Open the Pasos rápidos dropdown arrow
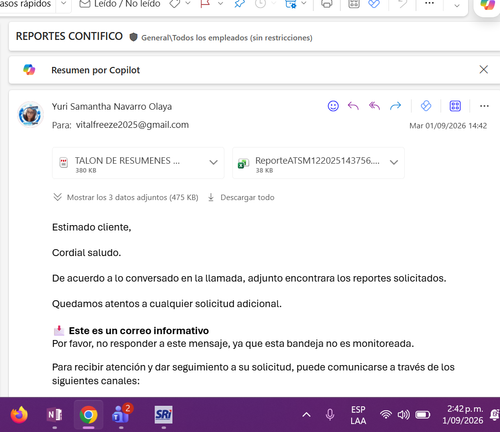This screenshot has height=432, width=500. [x=63, y=4]
